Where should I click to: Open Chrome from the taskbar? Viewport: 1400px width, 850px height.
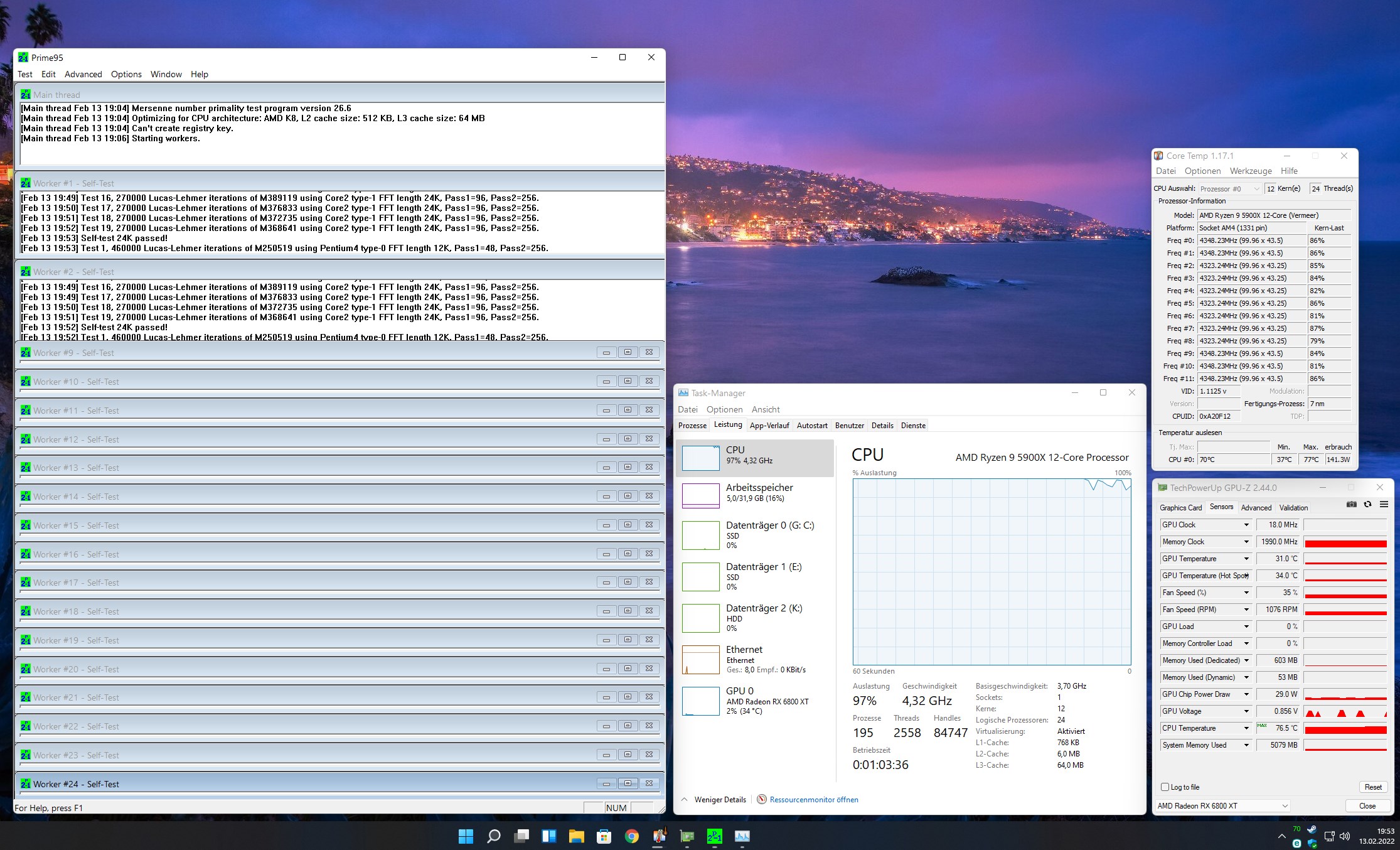click(x=631, y=836)
